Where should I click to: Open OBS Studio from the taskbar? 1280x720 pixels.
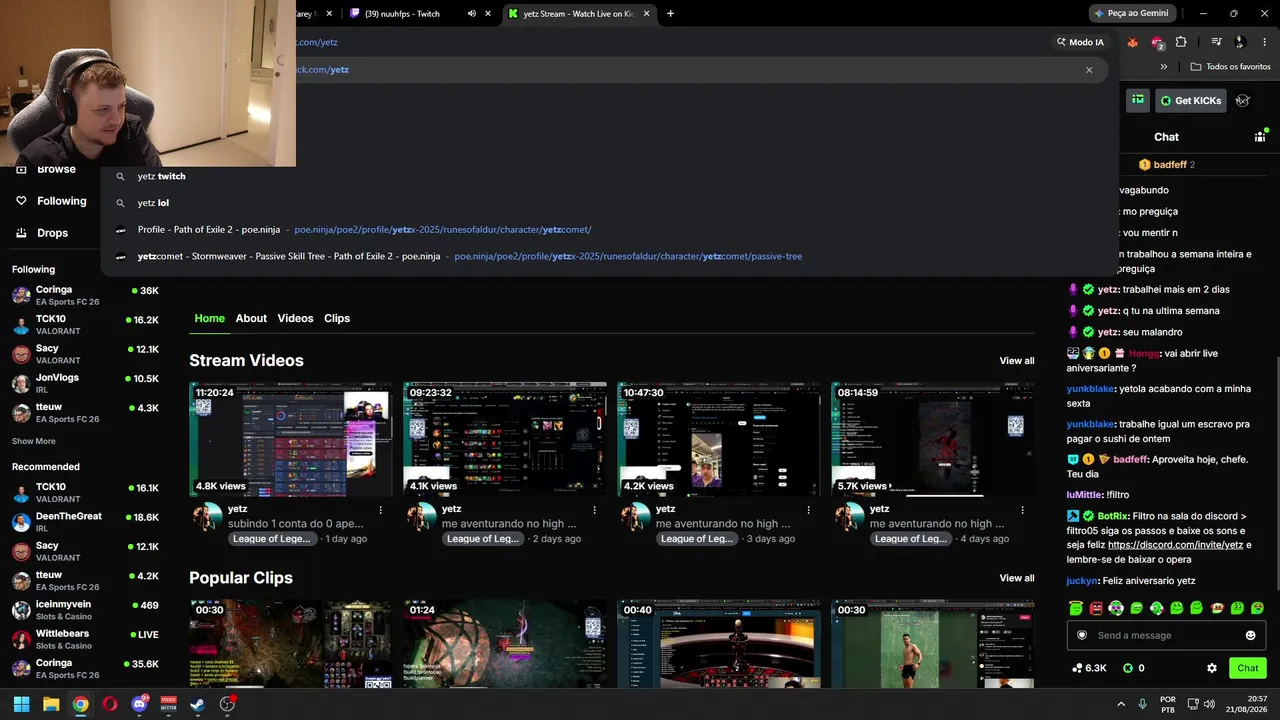pos(228,704)
